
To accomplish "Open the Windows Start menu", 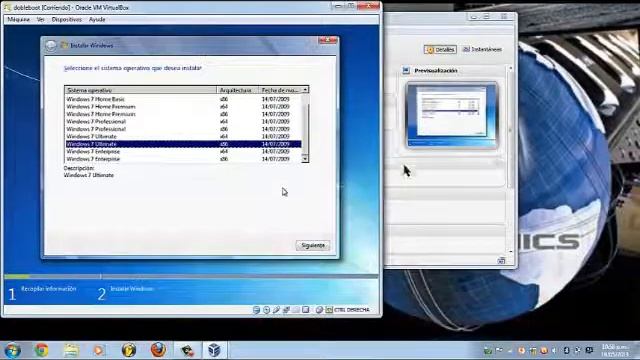I will [x=13, y=350].
